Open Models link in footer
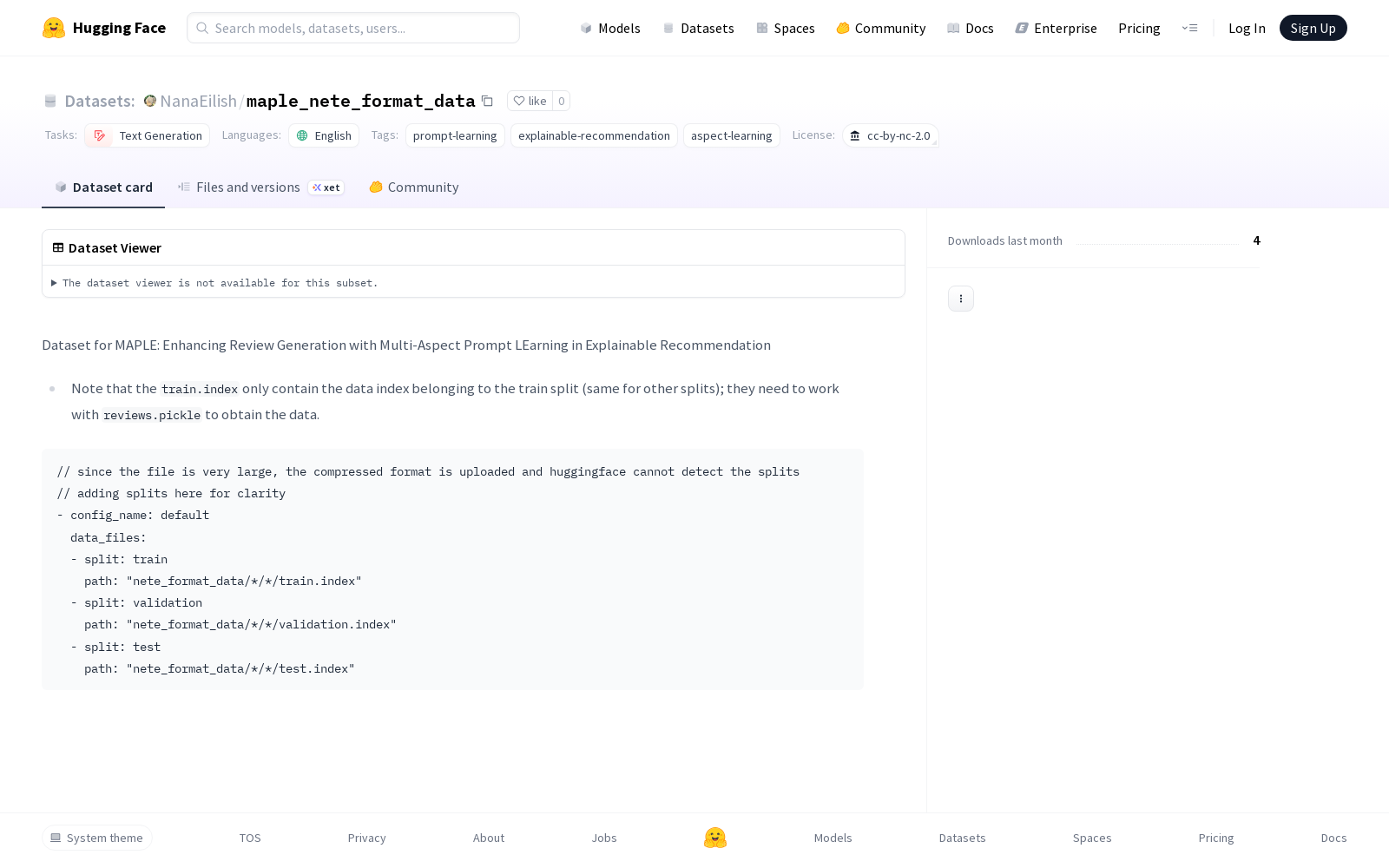 833,838
